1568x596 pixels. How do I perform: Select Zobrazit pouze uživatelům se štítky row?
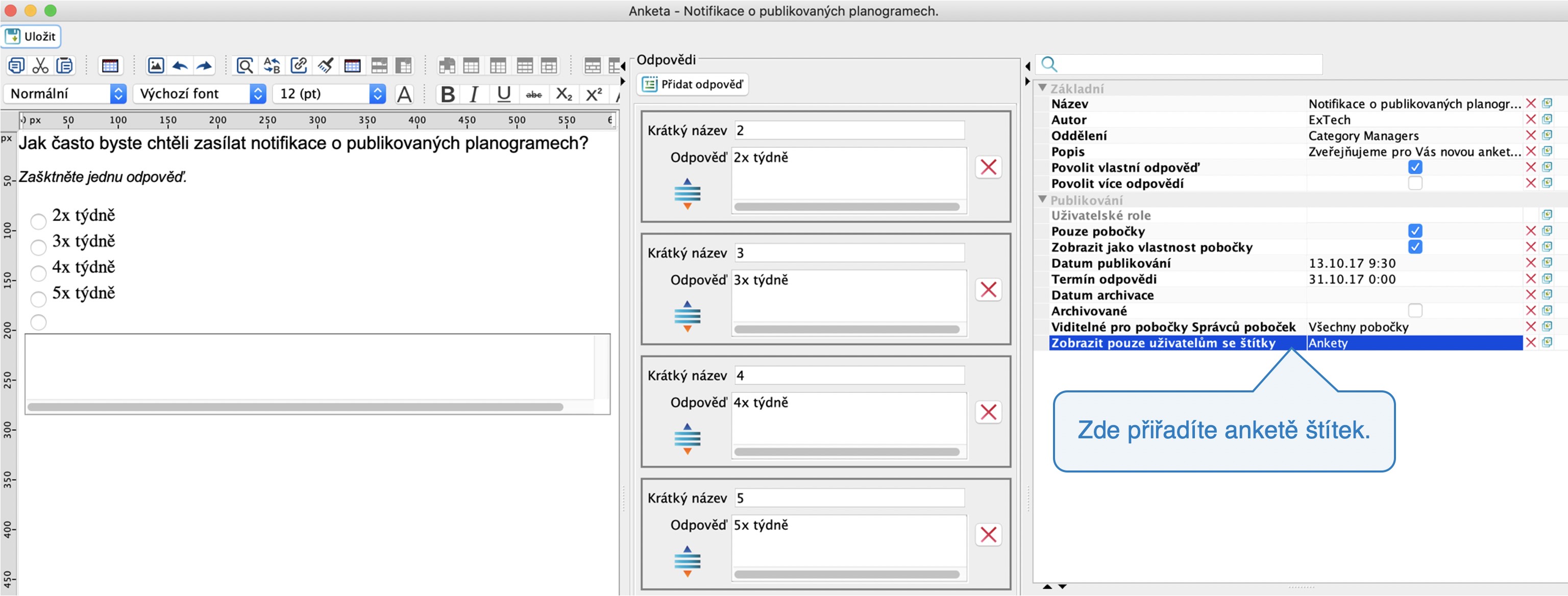1286,343
